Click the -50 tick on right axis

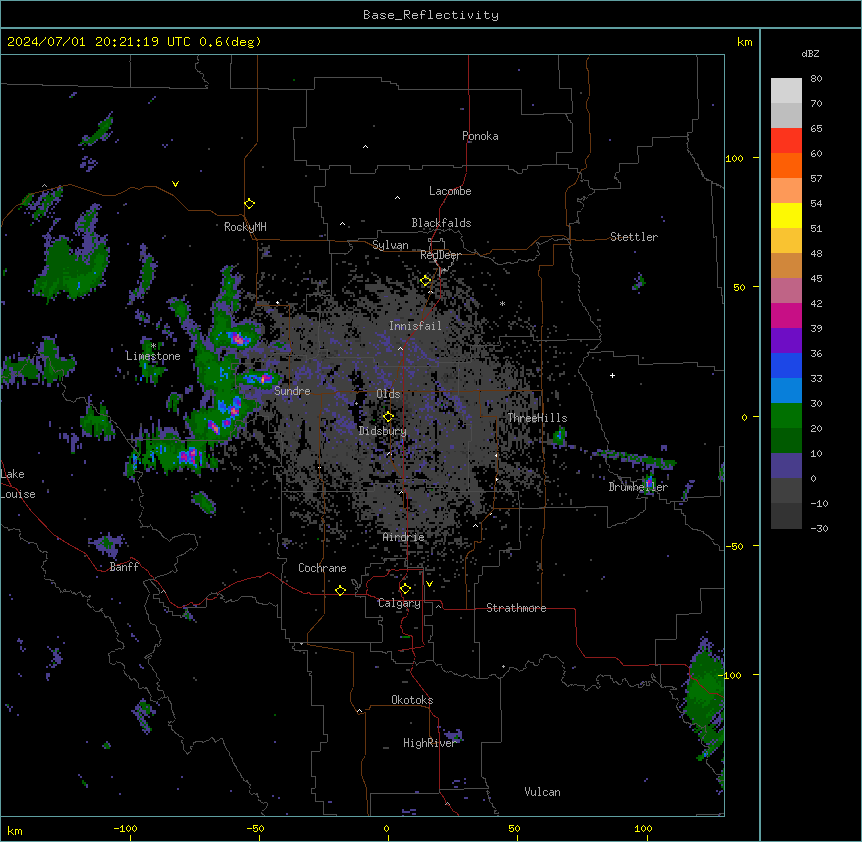click(x=734, y=546)
